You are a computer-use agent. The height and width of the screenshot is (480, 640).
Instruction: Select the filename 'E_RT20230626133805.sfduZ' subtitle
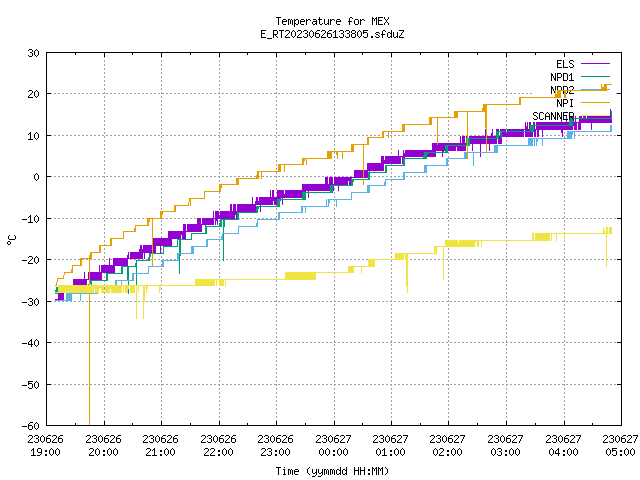tap(332, 34)
